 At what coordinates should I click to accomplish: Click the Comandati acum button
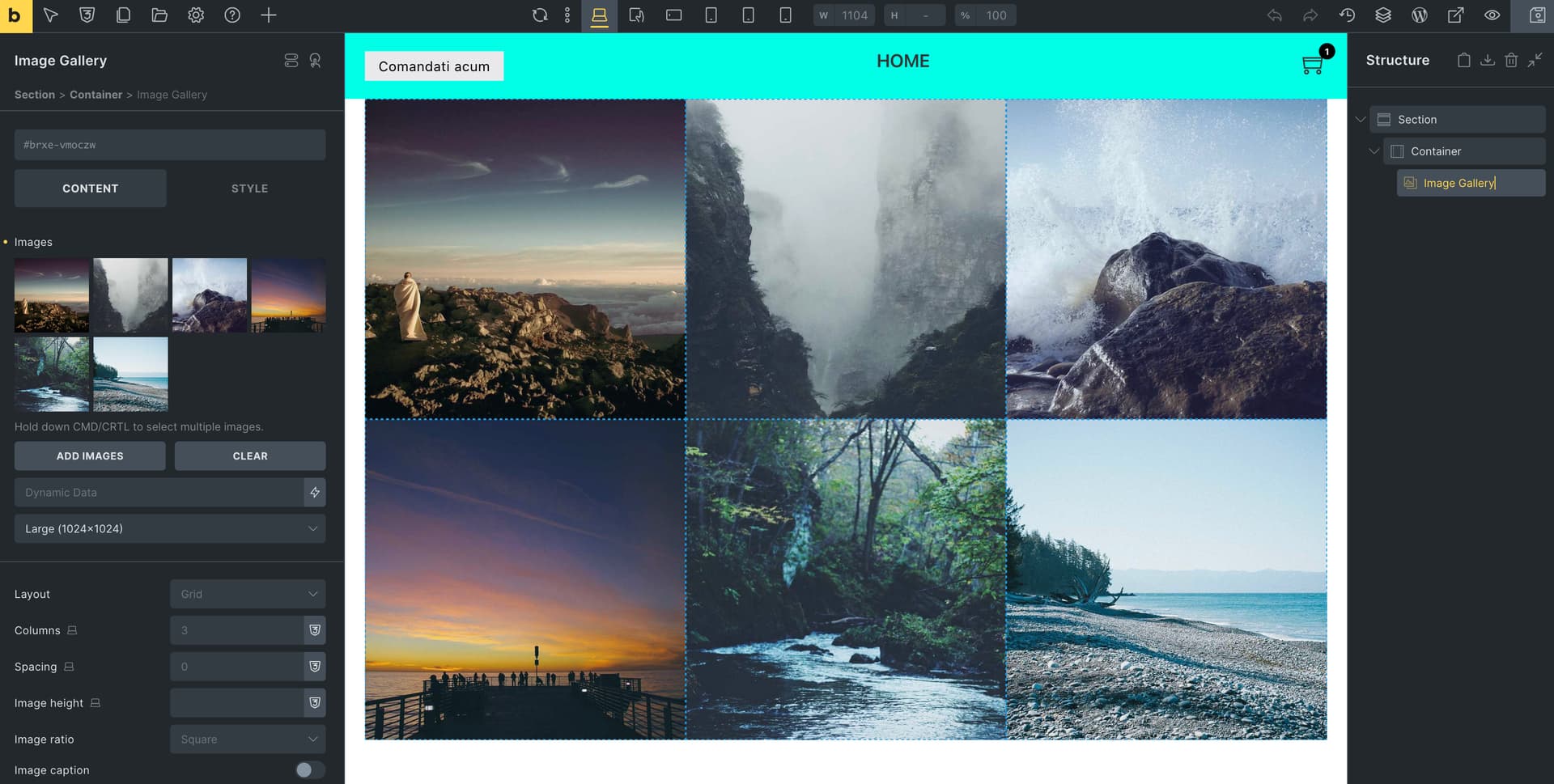[x=434, y=66]
